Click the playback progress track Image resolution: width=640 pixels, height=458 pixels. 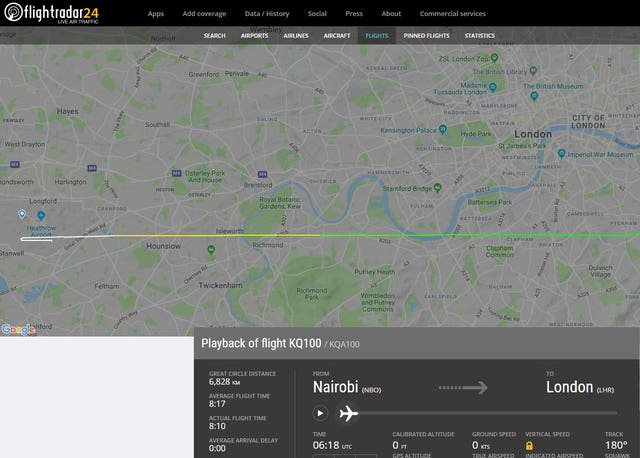[x=488, y=413]
